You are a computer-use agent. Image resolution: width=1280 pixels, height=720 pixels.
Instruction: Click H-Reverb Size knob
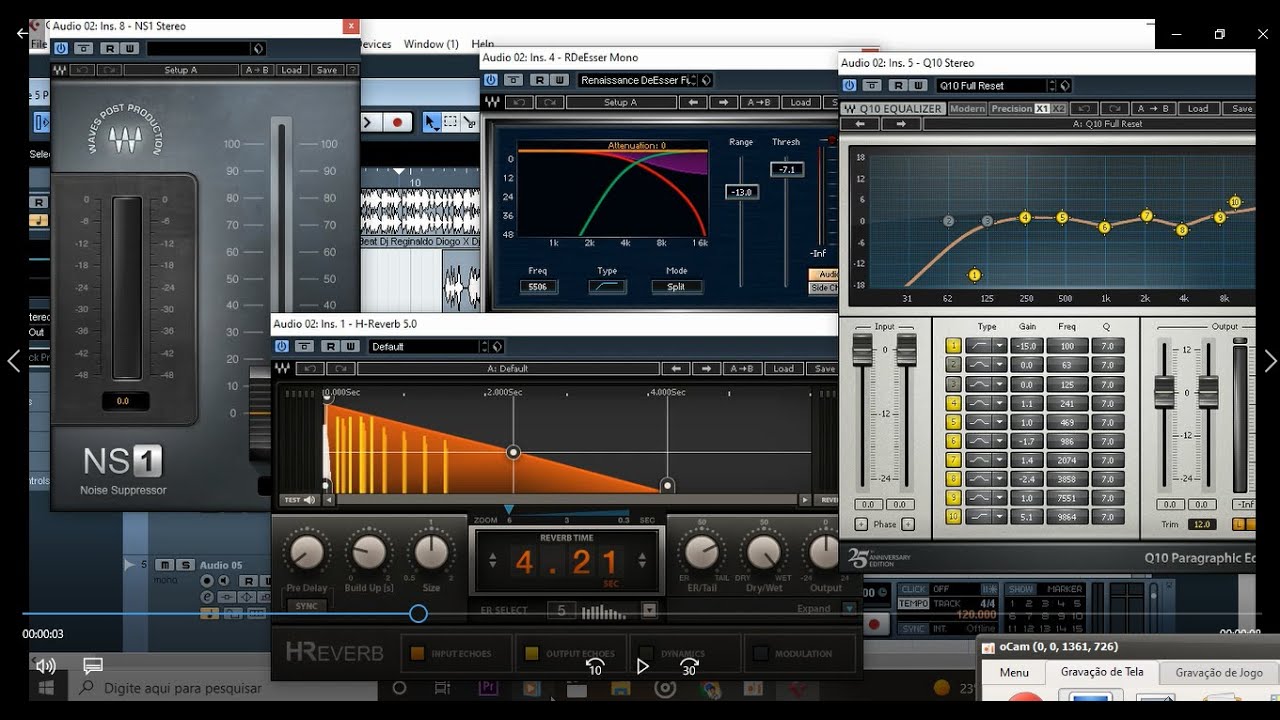(431, 552)
